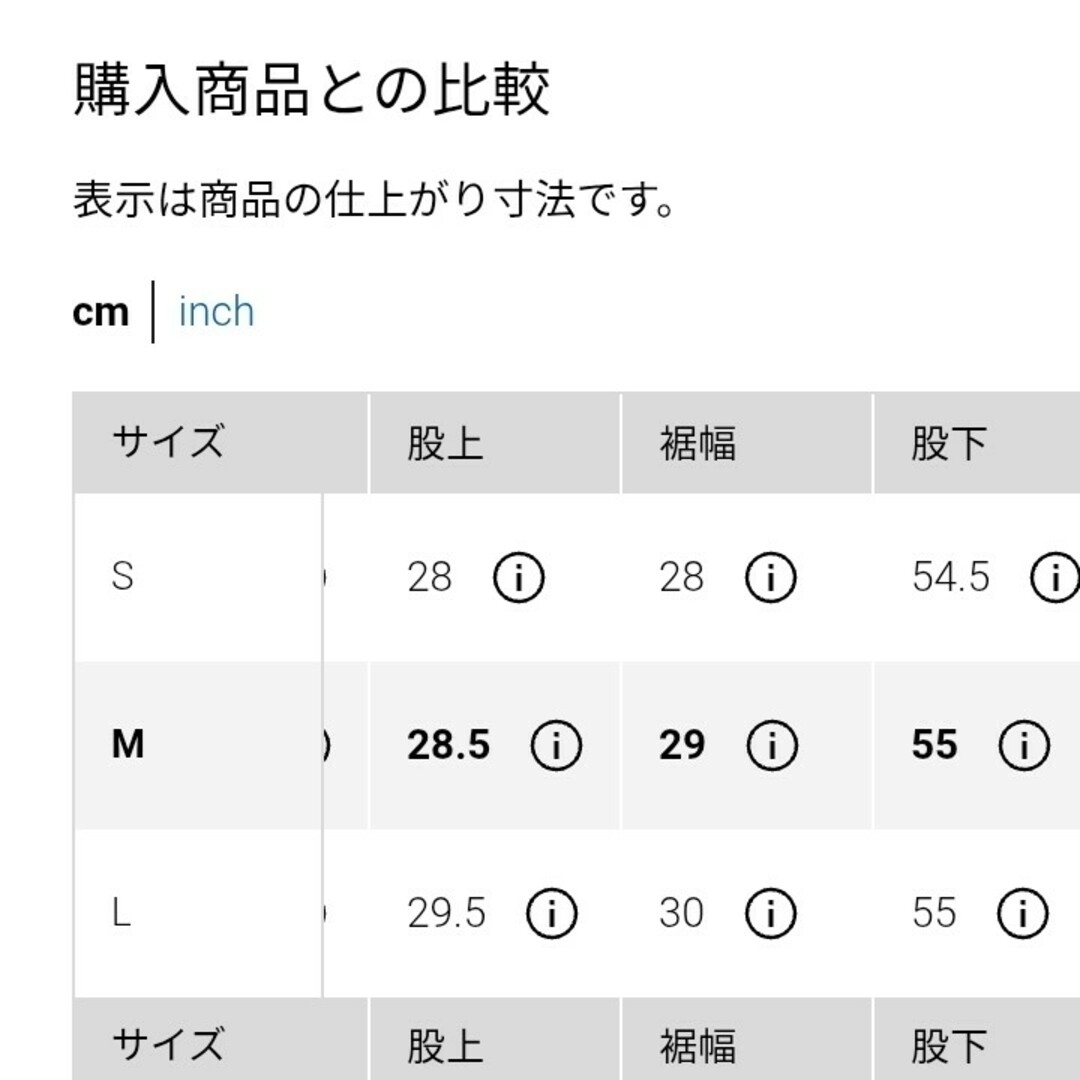Click the top サイズ column header
The height and width of the screenshot is (1080, 1080).
click(x=169, y=442)
